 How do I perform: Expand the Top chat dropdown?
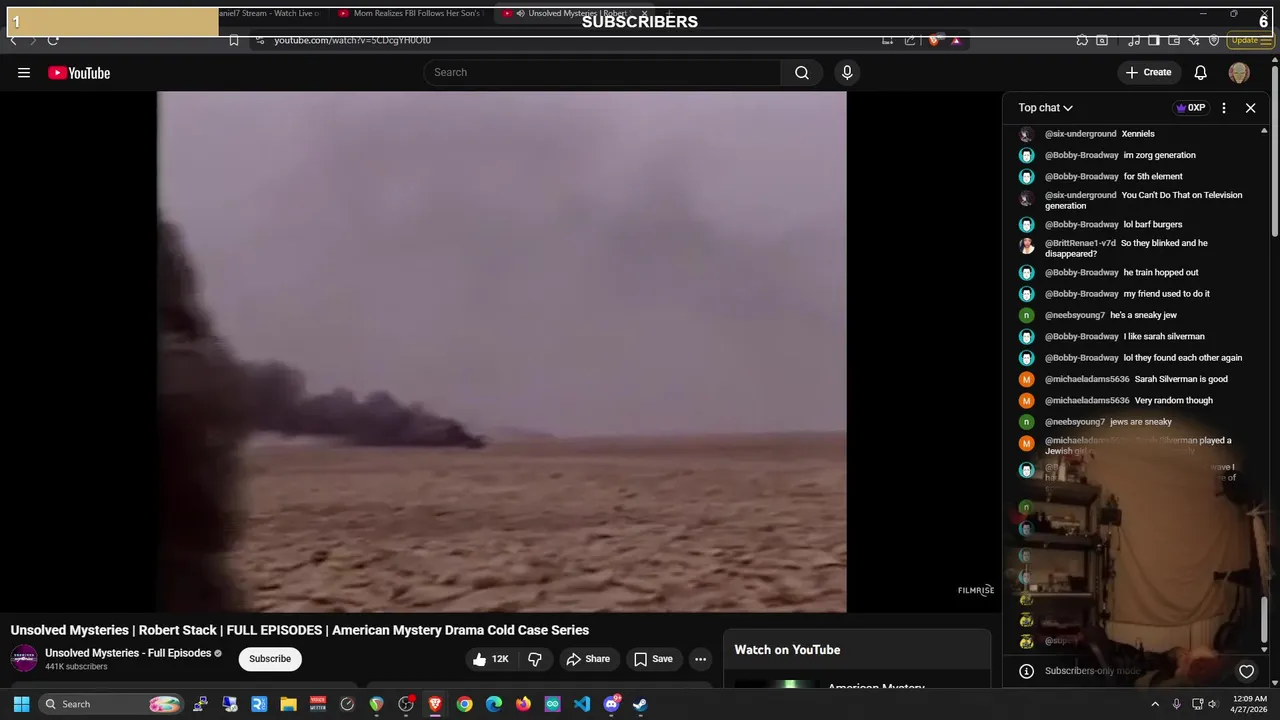pos(1046,108)
